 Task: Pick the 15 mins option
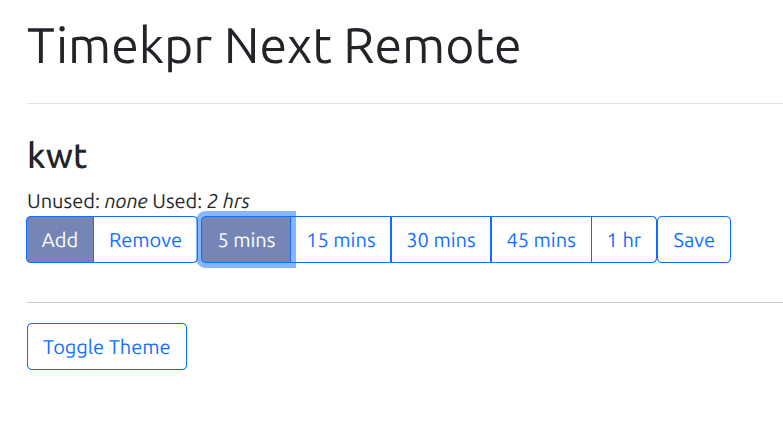pyautogui.click(x=341, y=240)
